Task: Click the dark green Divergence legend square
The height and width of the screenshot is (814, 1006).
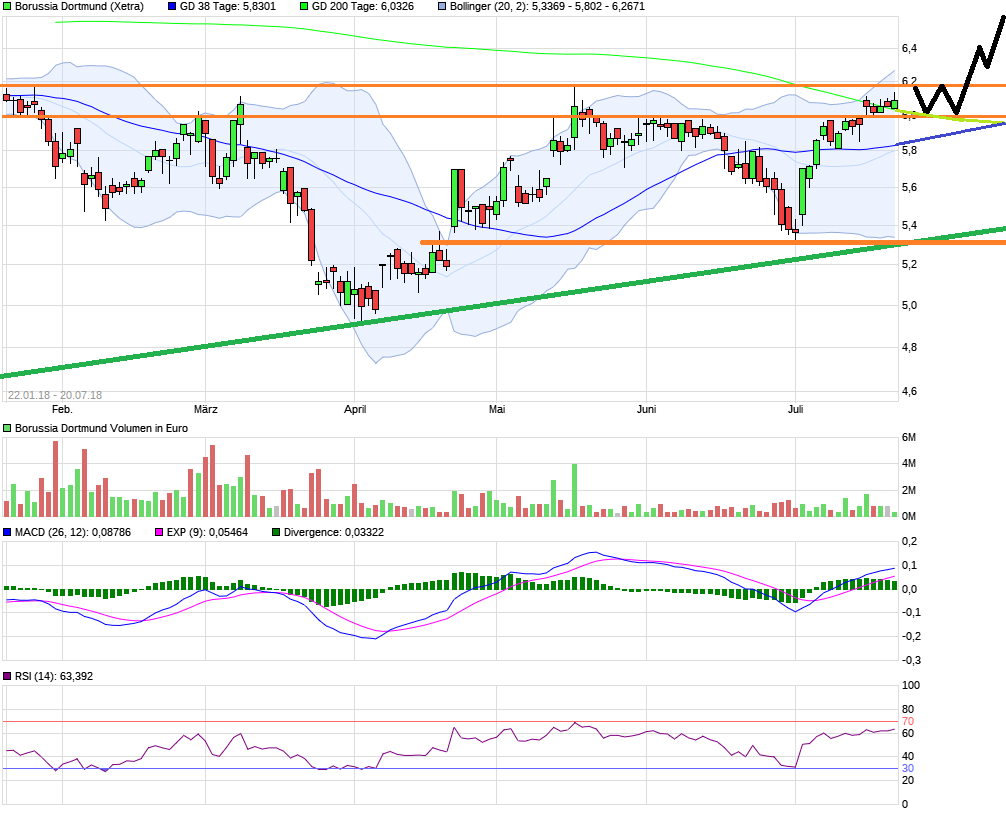Action: click(x=276, y=532)
